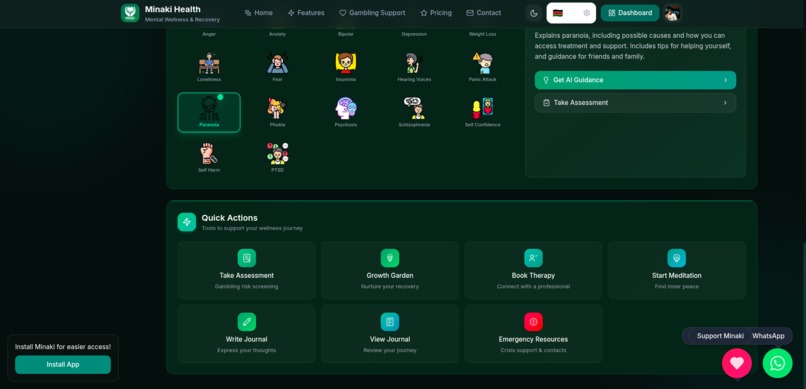Click the Minaki Health title text

tap(173, 9)
